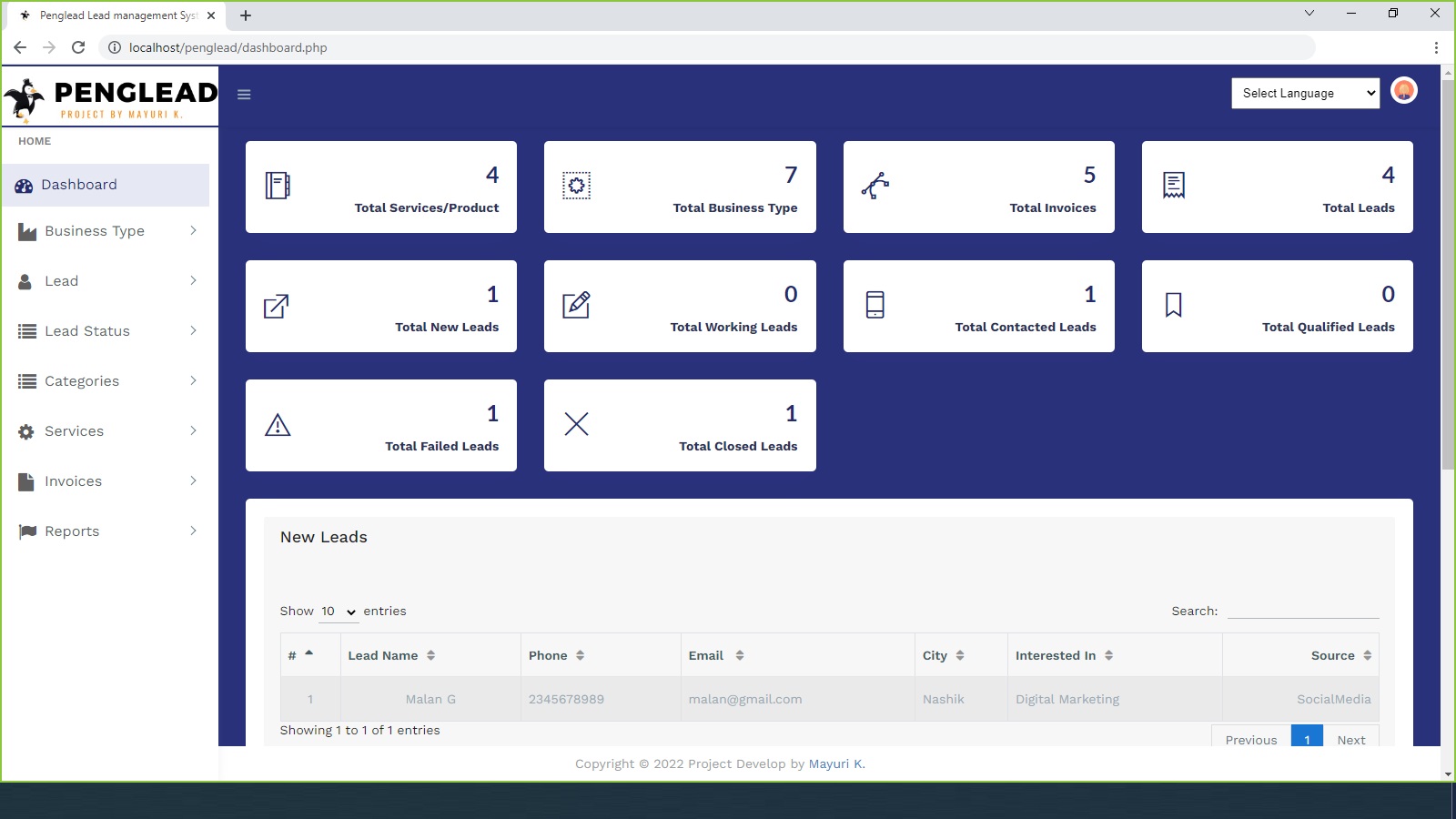Click the Total Leads receipt icon
This screenshot has height=819, width=1456.
pos(1174,186)
